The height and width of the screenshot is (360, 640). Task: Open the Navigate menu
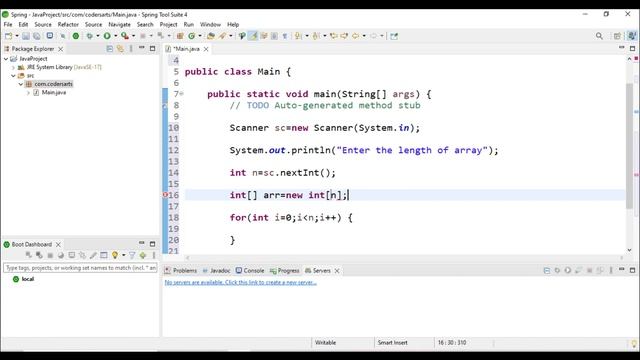[119, 24]
